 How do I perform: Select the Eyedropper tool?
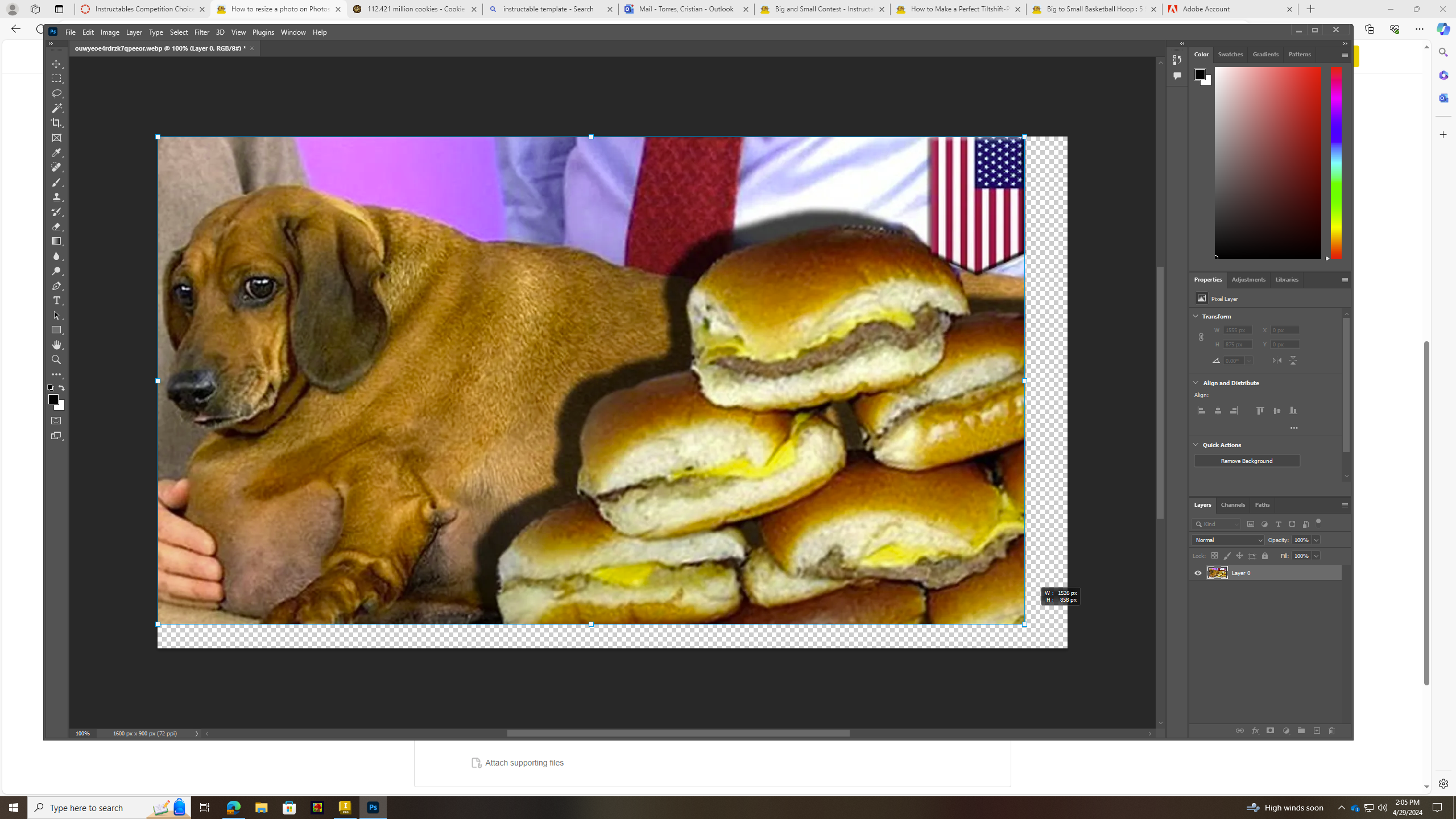56,152
